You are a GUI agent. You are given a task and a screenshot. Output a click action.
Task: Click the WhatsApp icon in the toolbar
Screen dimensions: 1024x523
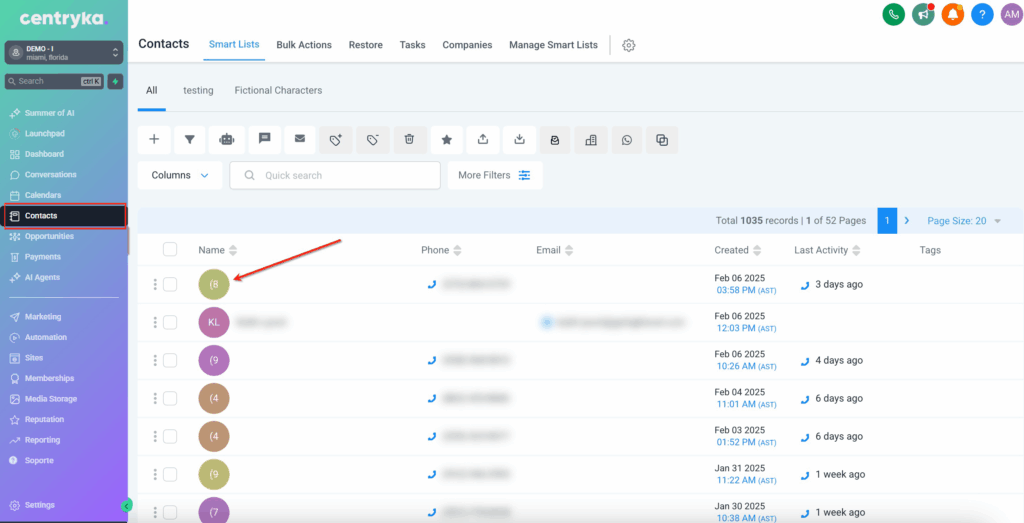(x=626, y=140)
